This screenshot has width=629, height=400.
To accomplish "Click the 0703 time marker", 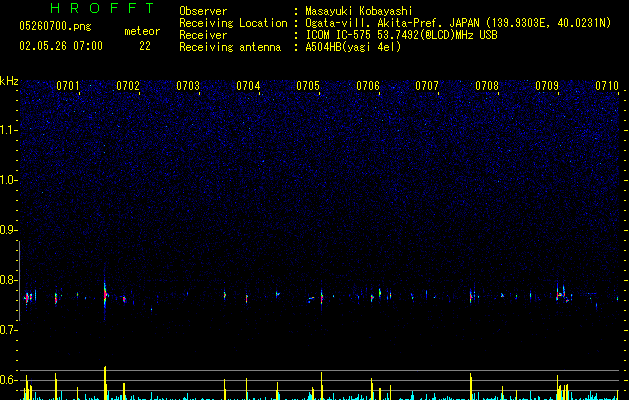I will click(188, 86).
